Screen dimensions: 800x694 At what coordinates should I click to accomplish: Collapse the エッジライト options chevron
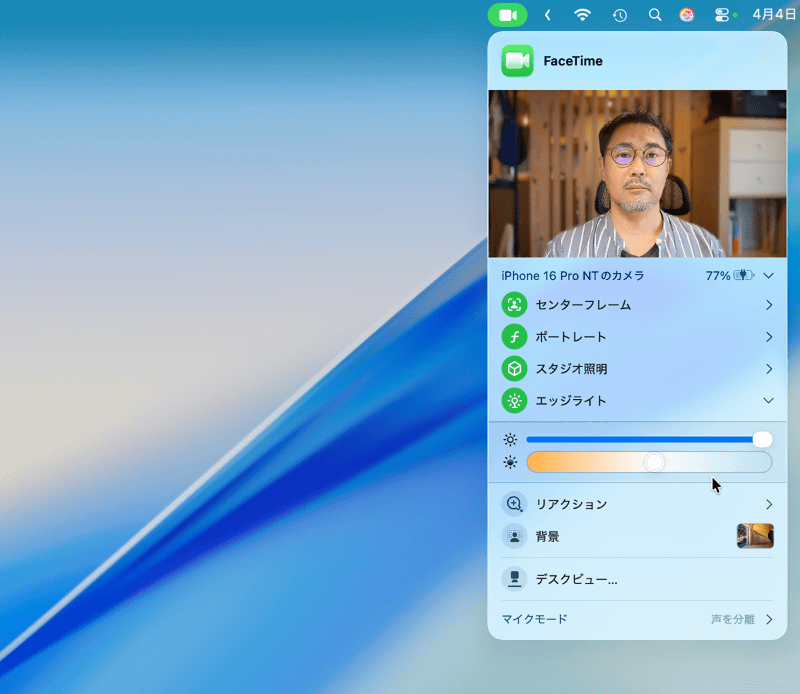click(768, 401)
